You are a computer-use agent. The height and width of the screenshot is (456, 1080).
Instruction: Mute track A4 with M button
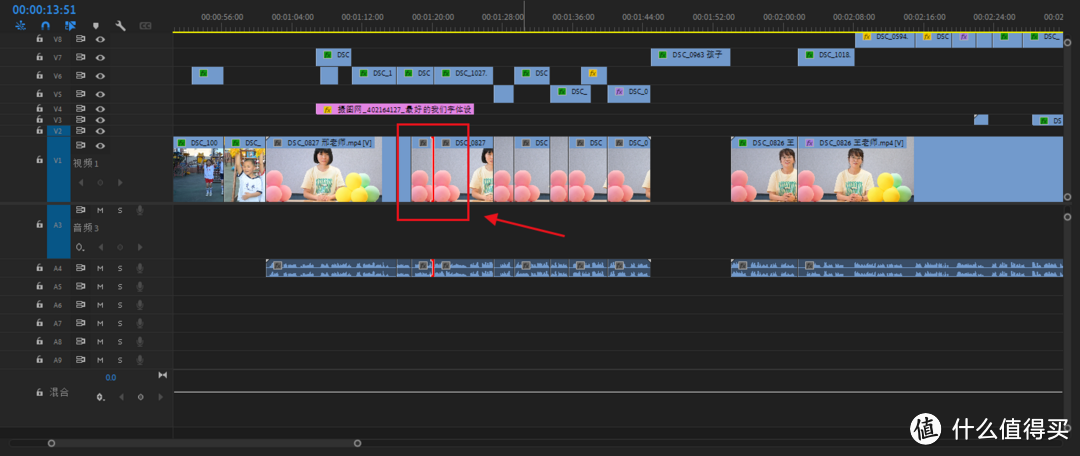point(101,267)
